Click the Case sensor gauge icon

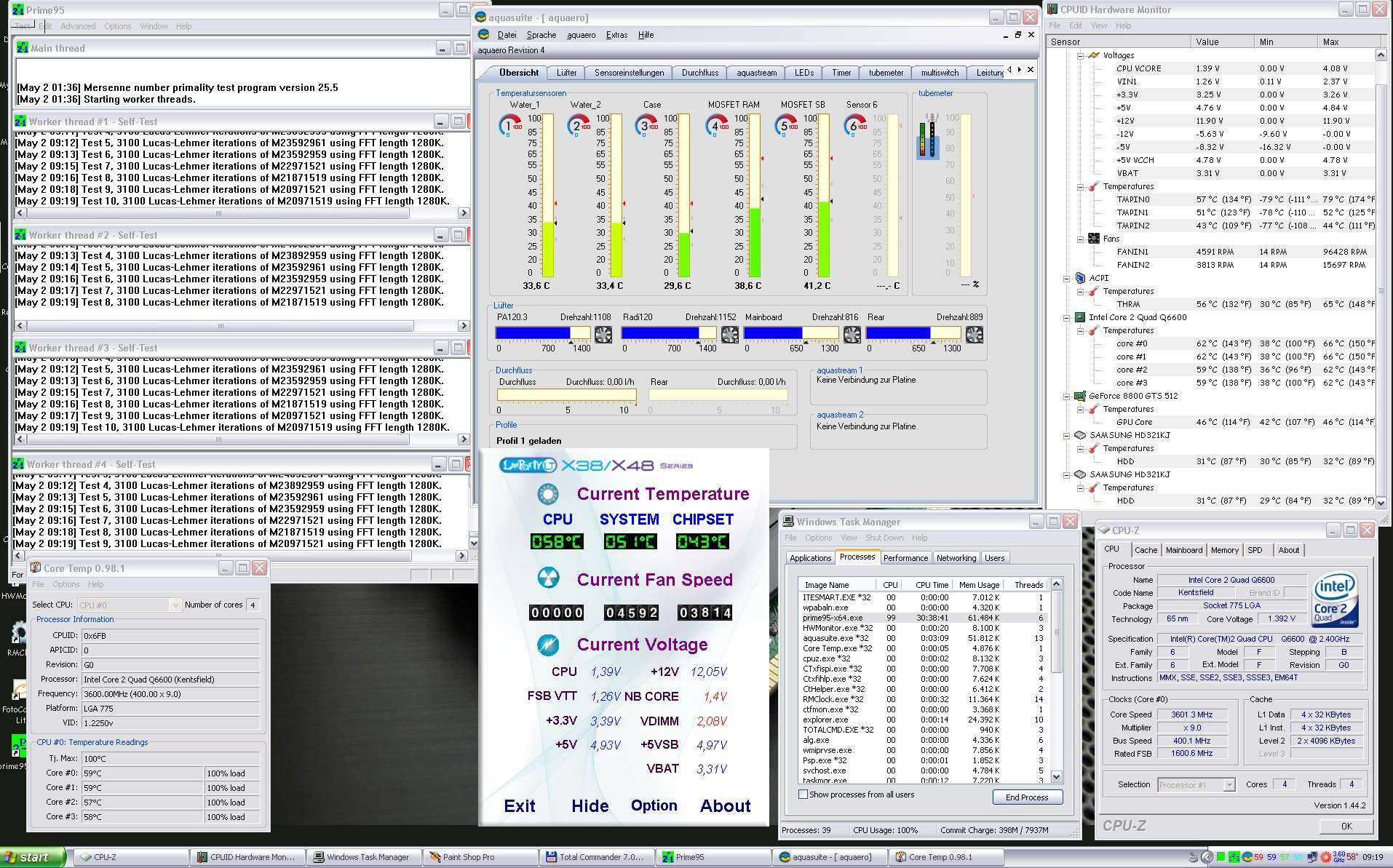click(x=646, y=125)
